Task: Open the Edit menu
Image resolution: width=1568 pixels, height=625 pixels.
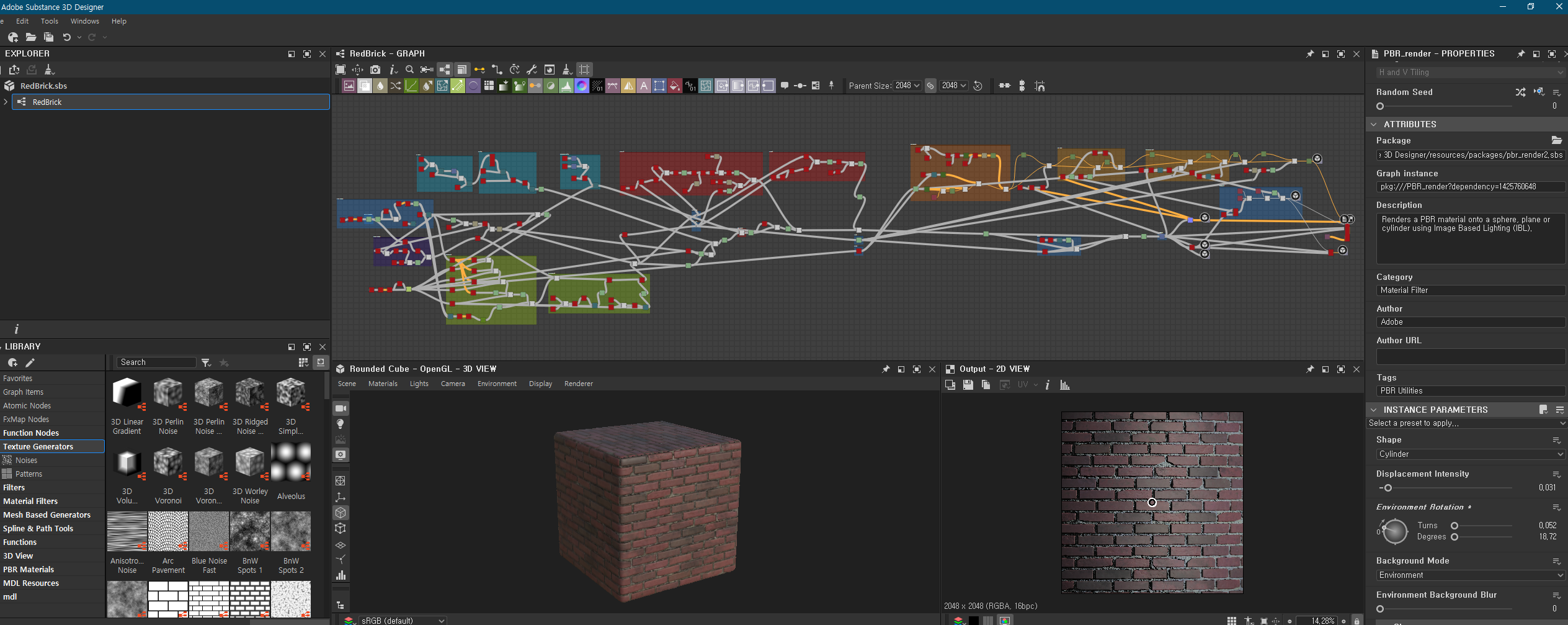Action: [x=22, y=21]
